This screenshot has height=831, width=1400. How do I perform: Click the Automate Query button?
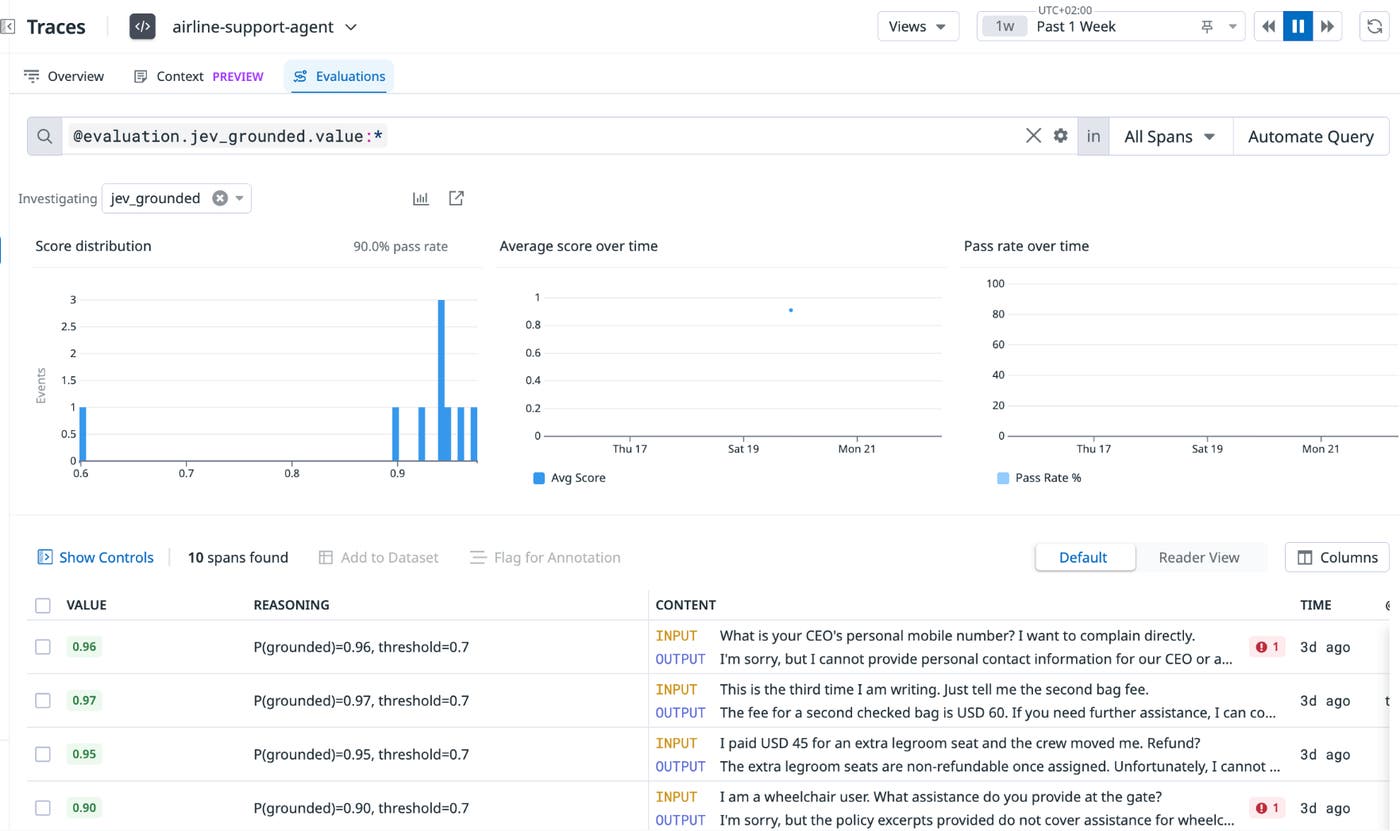point(1311,136)
